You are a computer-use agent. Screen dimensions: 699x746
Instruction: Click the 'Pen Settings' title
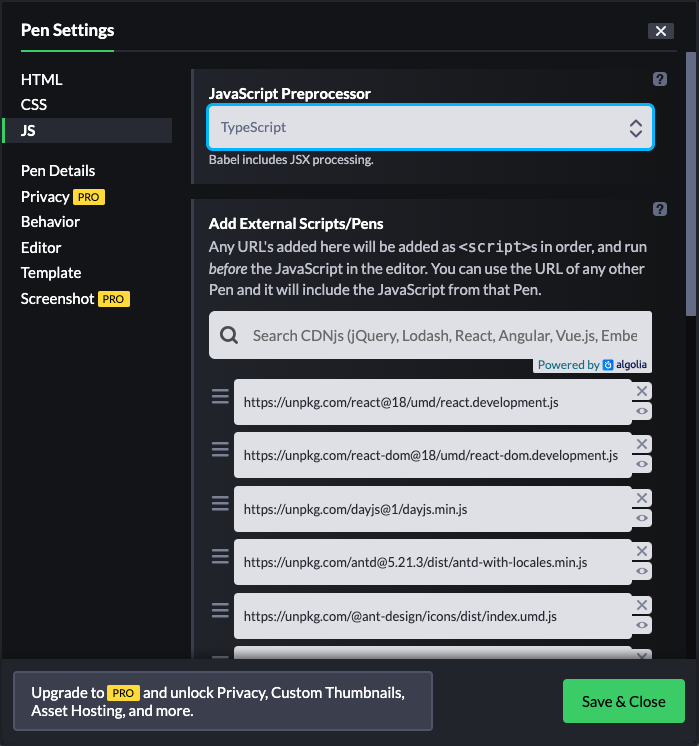click(68, 30)
